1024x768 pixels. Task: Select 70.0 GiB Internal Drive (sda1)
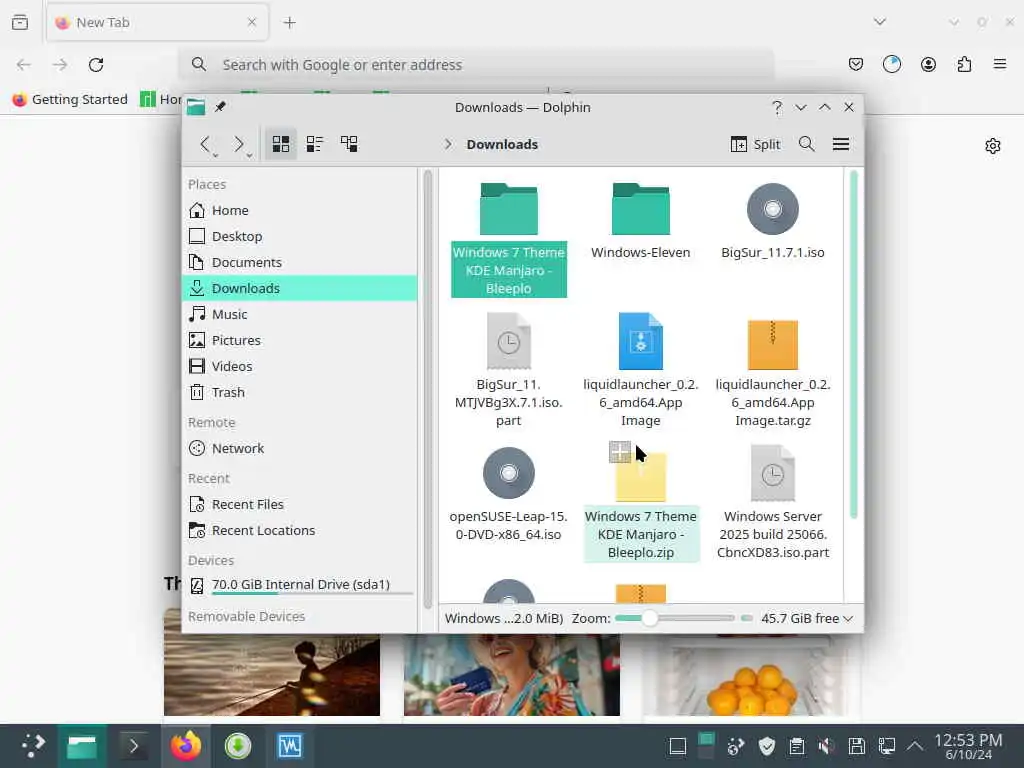(x=300, y=584)
